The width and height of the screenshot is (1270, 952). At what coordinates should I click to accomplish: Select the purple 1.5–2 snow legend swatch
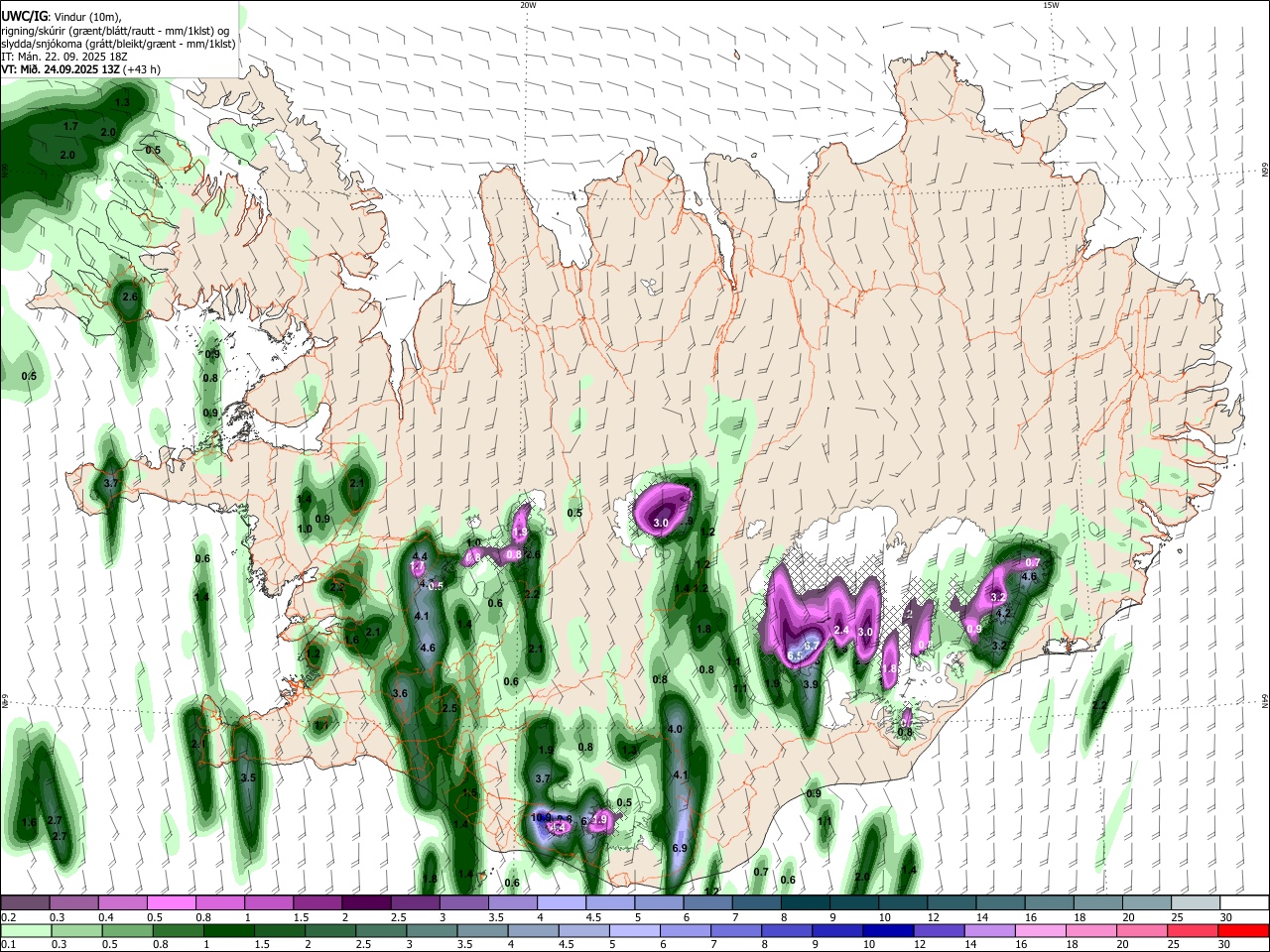pyautogui.click(x=317, y=902)
